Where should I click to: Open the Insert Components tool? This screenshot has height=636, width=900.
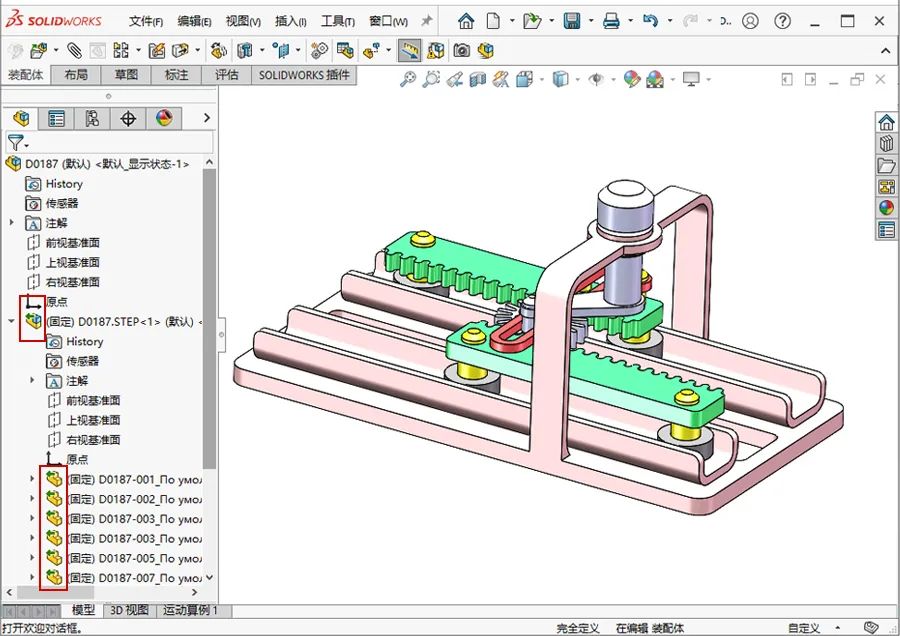pyautogui.click(x=38, y=51)
